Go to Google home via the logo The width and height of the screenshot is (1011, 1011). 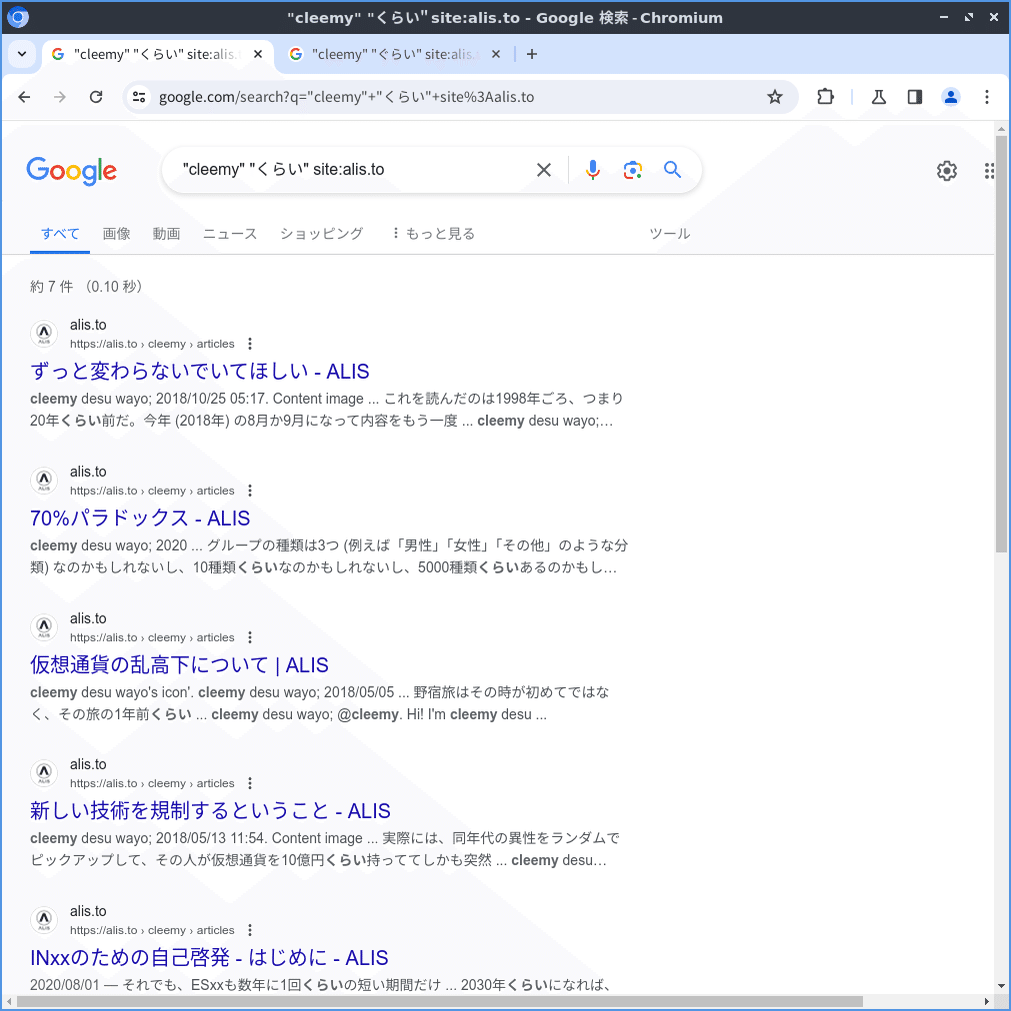point(72,171)
